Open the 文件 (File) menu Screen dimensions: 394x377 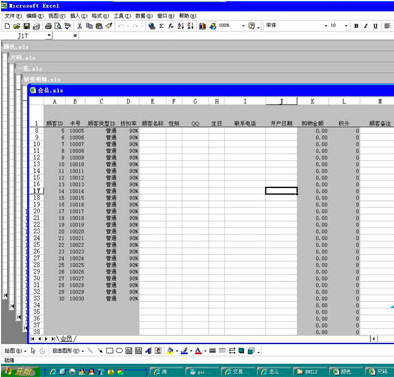coord(13,16)
